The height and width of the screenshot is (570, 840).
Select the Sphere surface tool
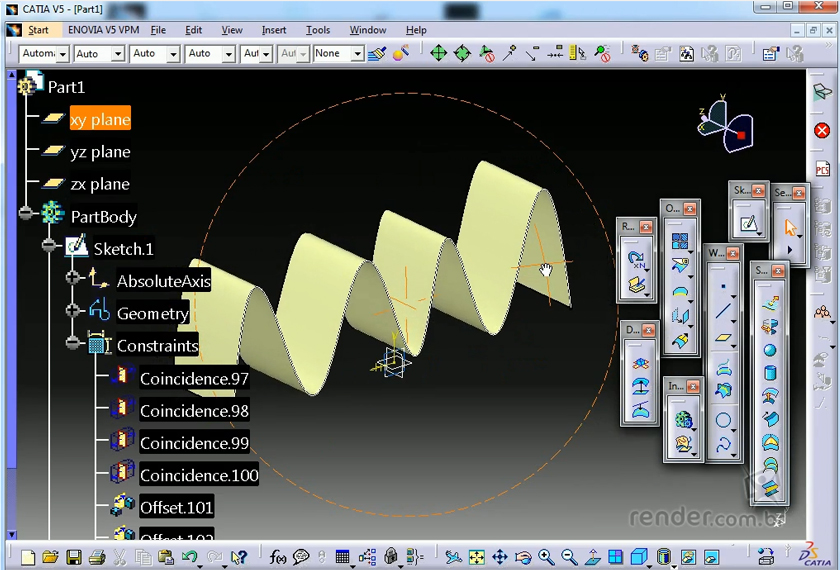point(770,350)
